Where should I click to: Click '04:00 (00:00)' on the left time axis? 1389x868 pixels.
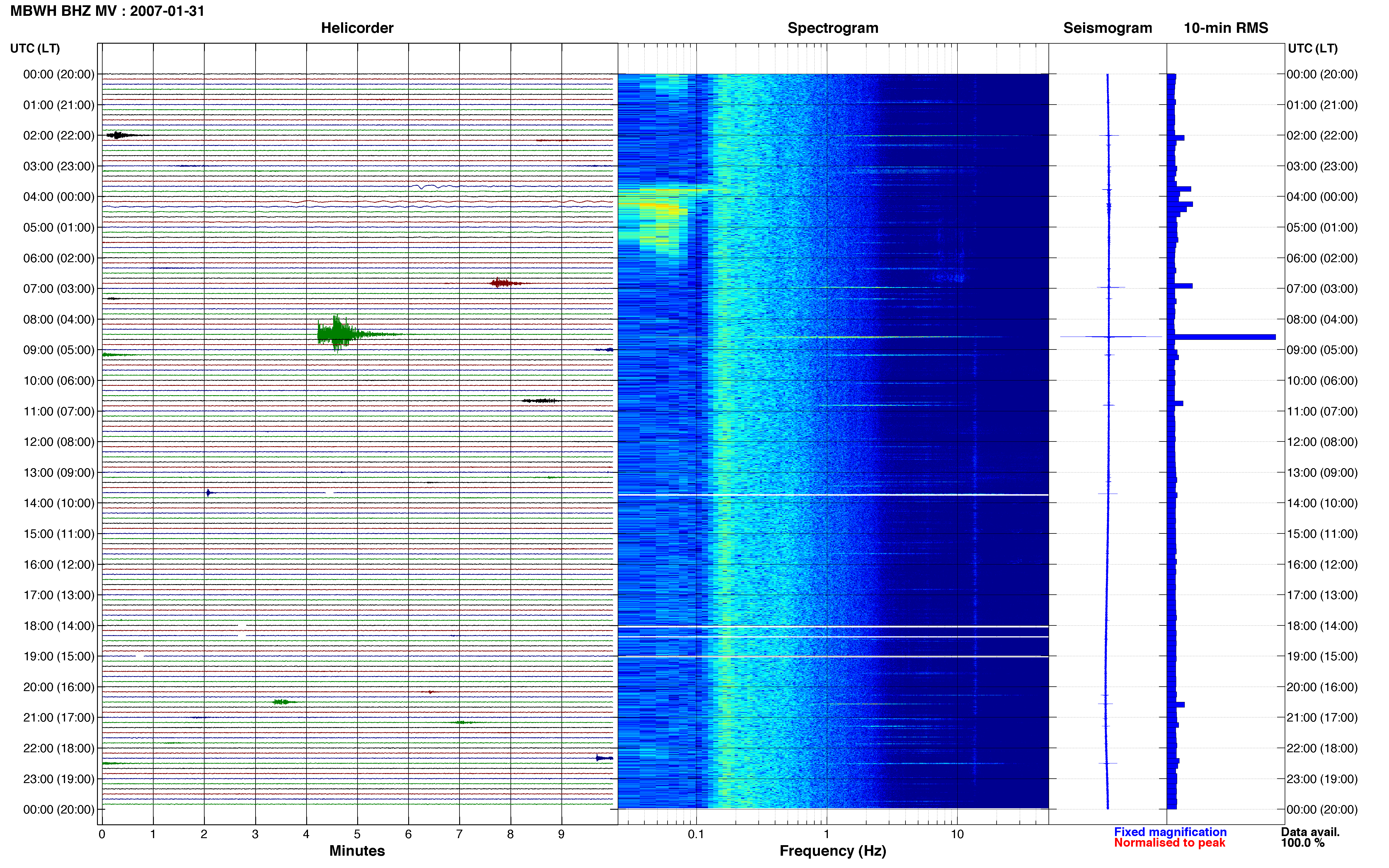click(x=59, y=196)
